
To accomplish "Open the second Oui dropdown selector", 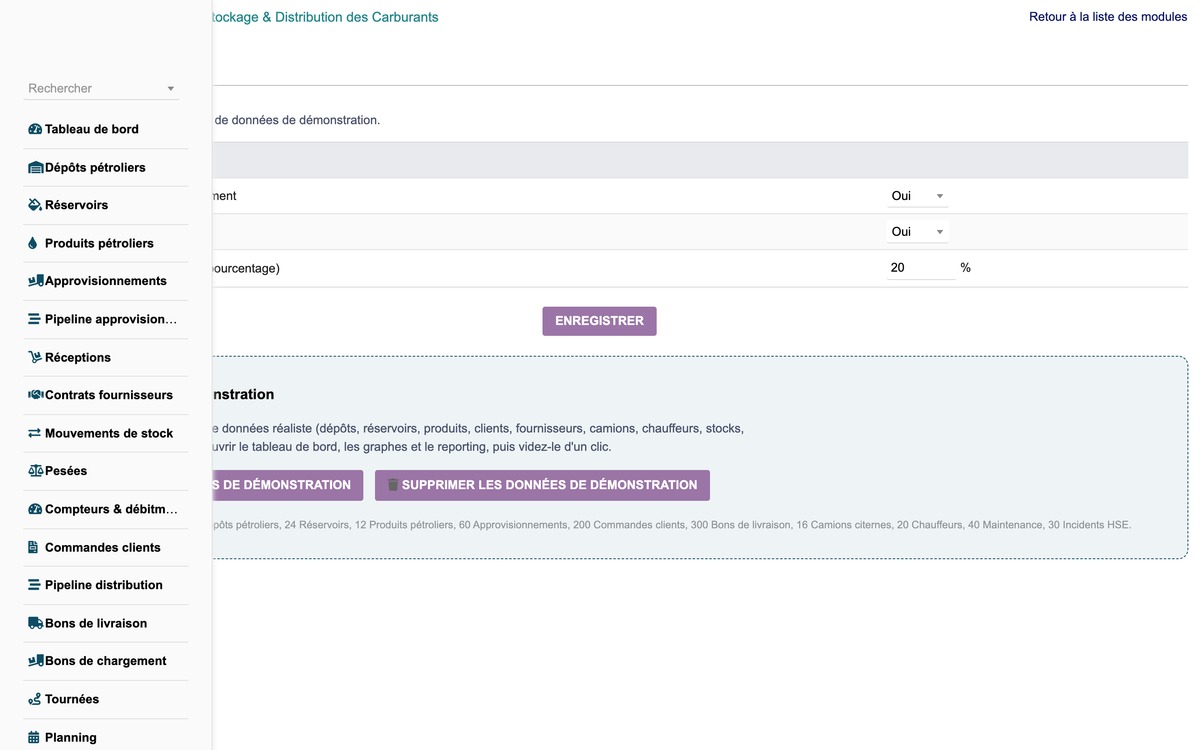I will point(917,232).
